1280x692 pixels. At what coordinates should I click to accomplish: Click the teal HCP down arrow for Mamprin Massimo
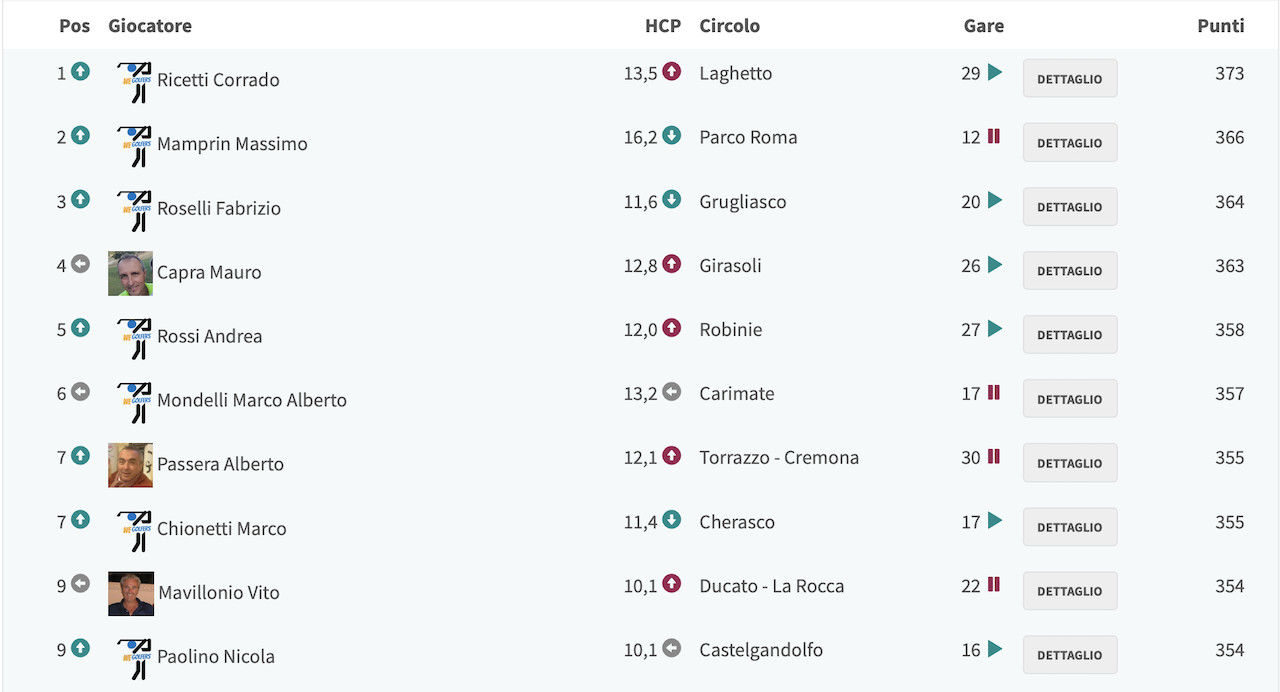672,136
